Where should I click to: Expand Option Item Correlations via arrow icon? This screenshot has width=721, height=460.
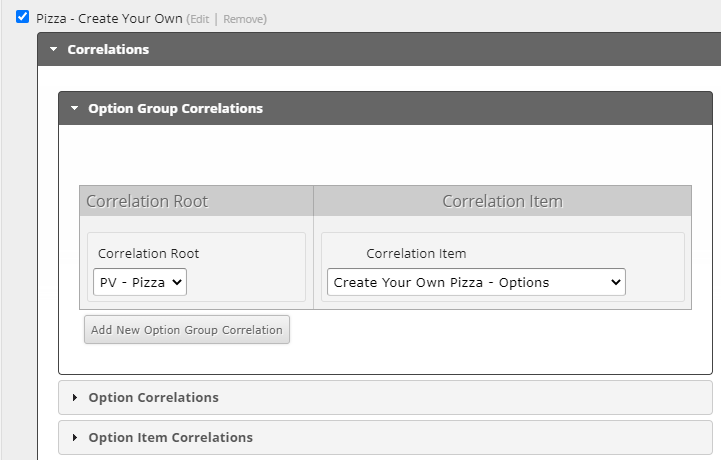(x=75, y=437)
